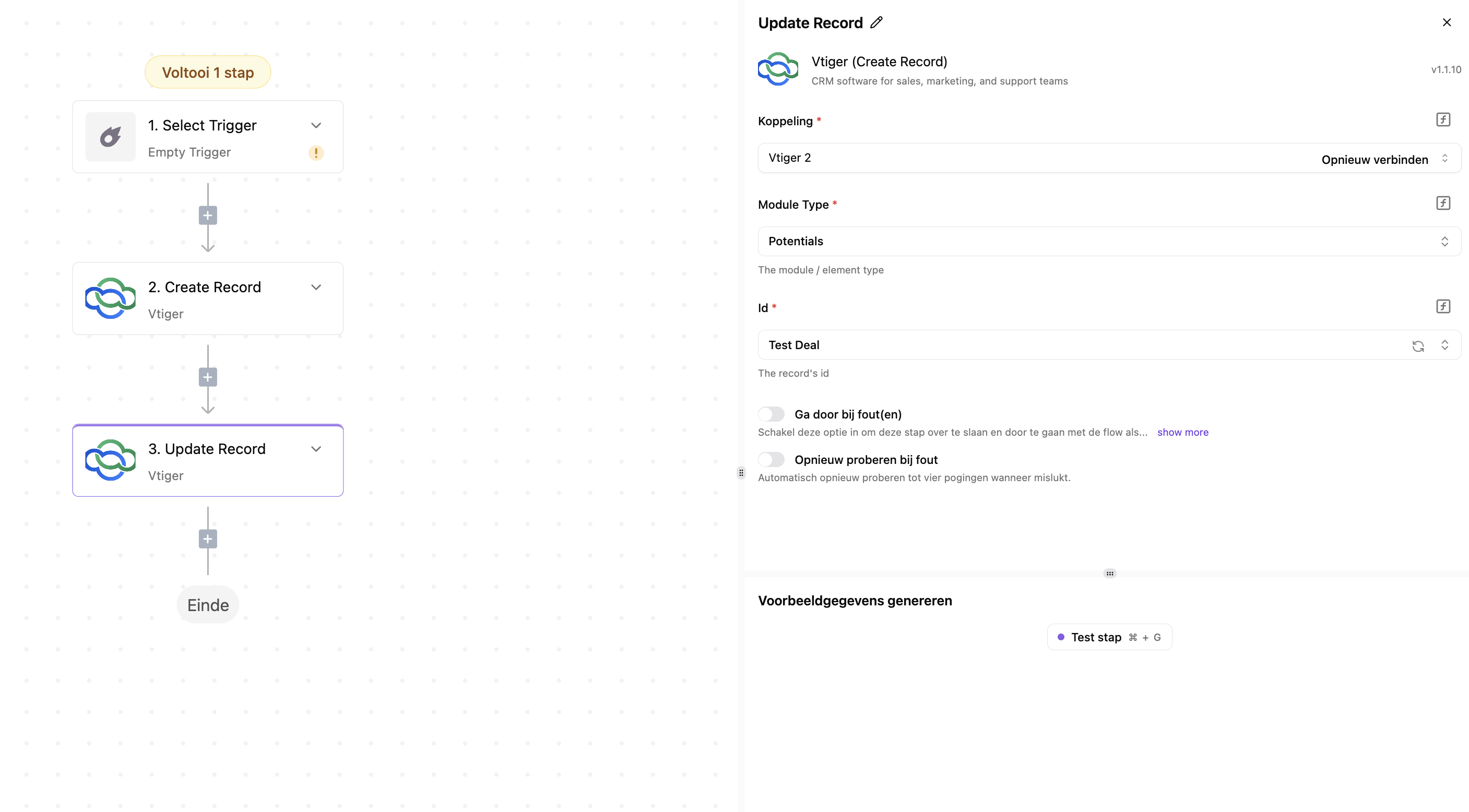Click the horizontal test section resize handle
The height and width of the screenshot is (812, 1469).
click(x=1110, y=574)
